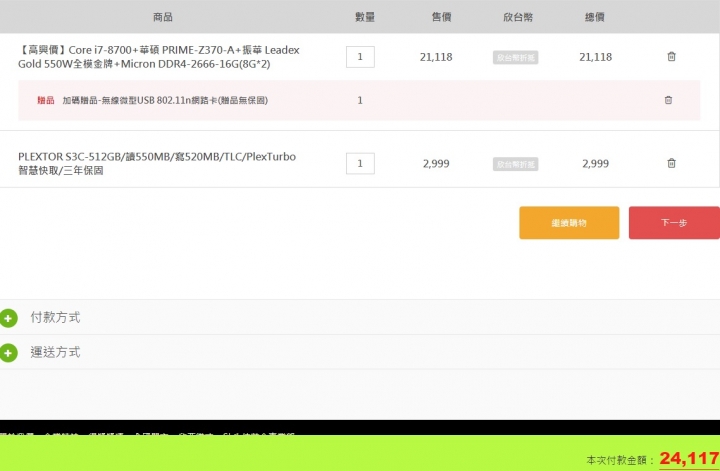Click the 本次付款金額 label
The height and width of the screenshot is (471, 720).
click(620, 460)
